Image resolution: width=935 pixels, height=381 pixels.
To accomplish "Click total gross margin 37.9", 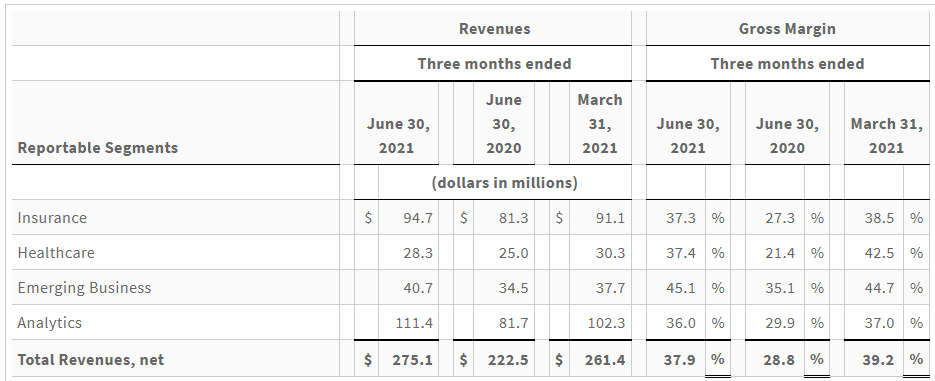I will pyautogui.click(x=680, y=360).
